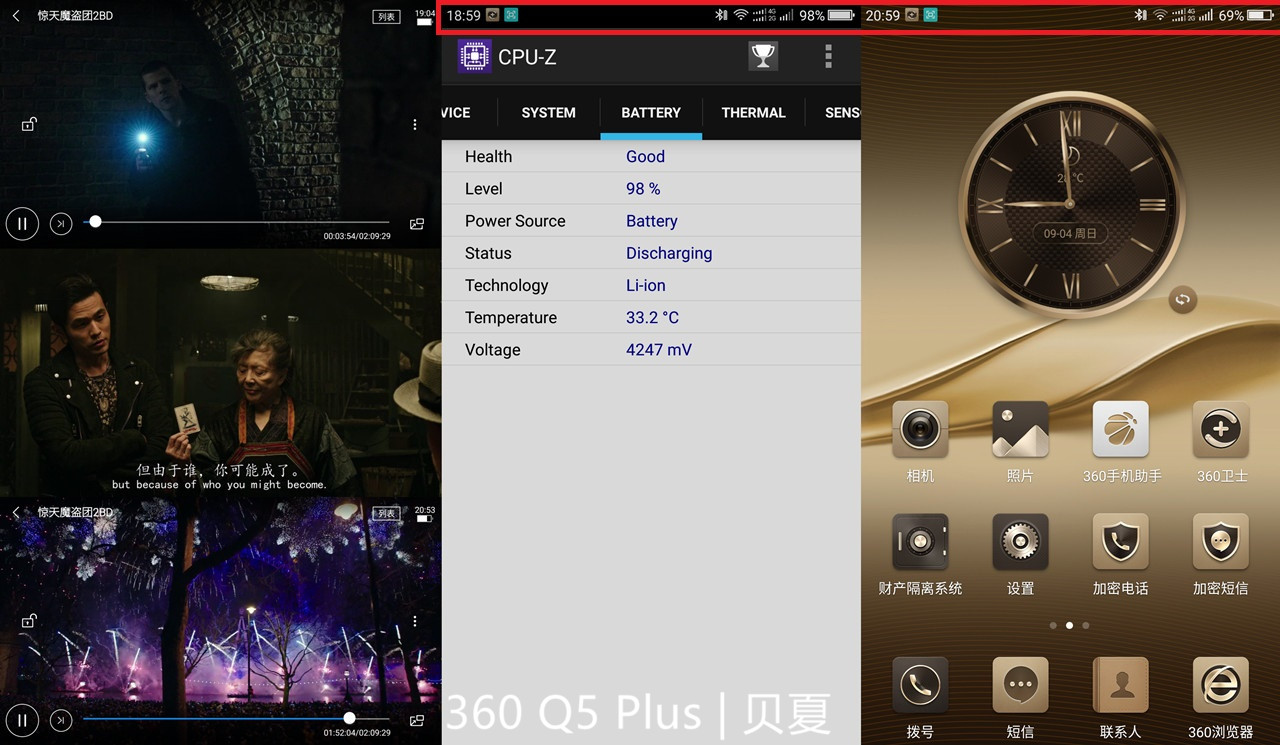Click the CPU-Z app logo
This screenshot has width=1280, height=745.
[x=474, y=56]
